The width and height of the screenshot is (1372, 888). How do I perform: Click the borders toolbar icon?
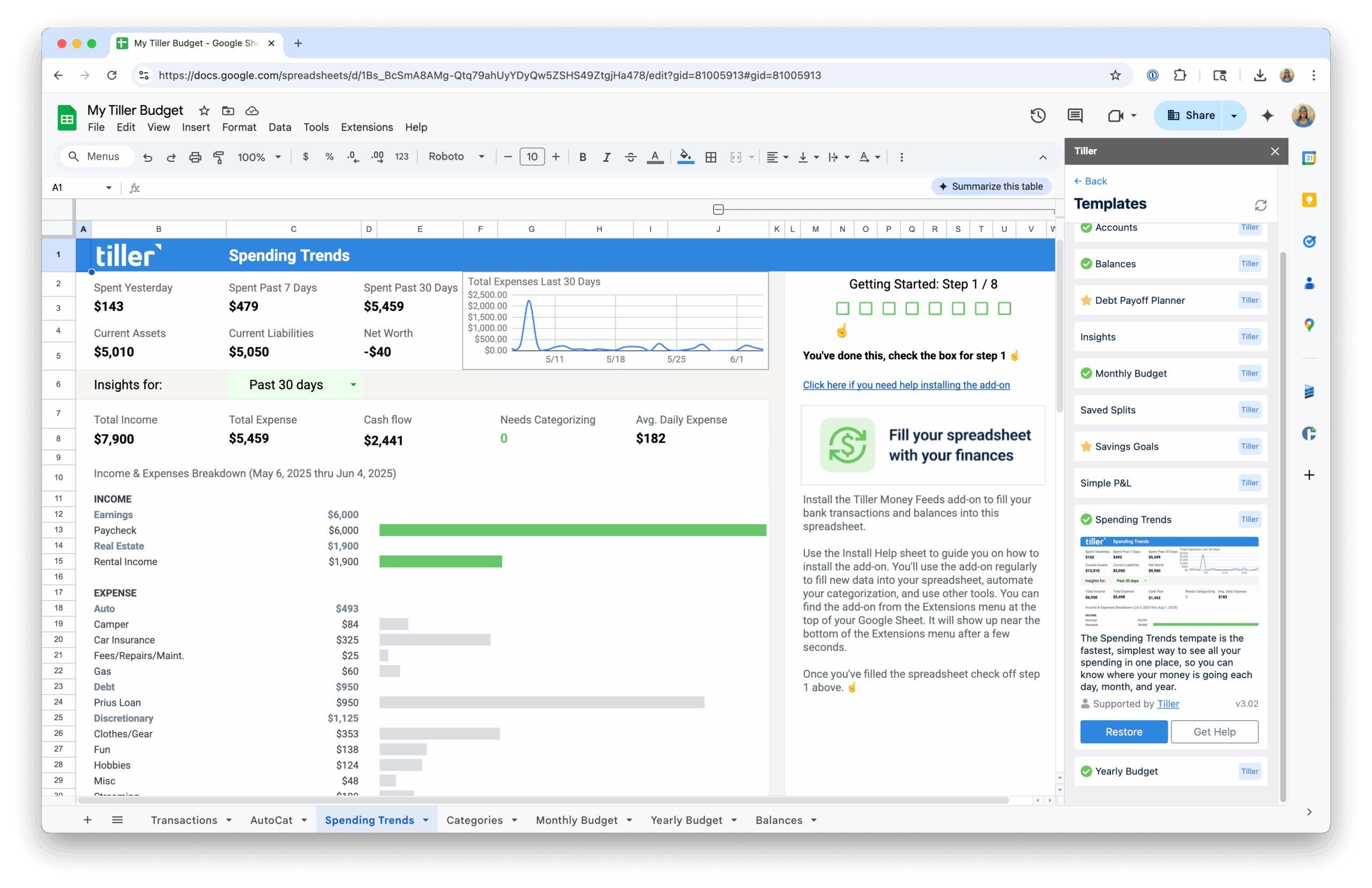point(711,157)
